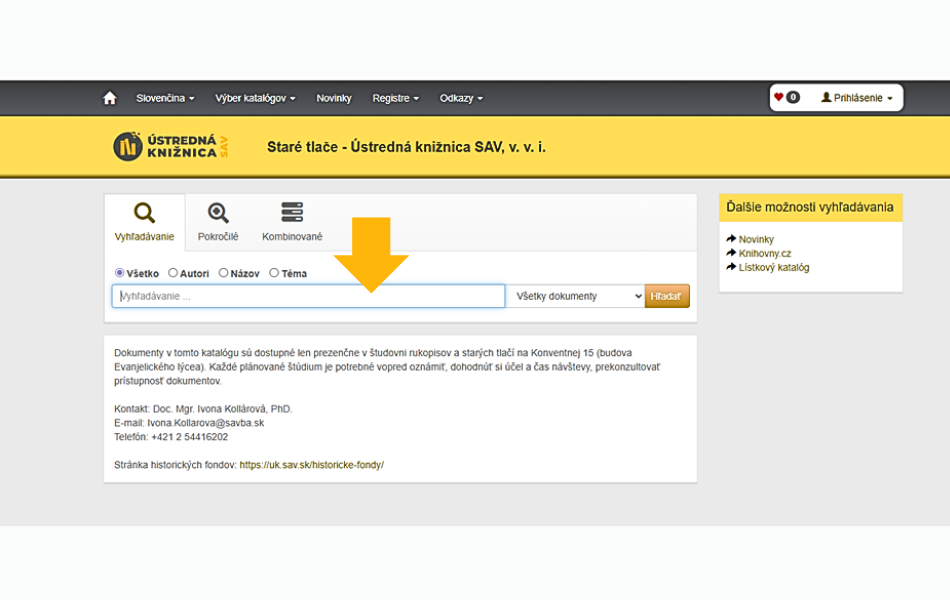Click the home icon in navbar
The width and height of the screenshot is (950, 600).
click(110, 98)
